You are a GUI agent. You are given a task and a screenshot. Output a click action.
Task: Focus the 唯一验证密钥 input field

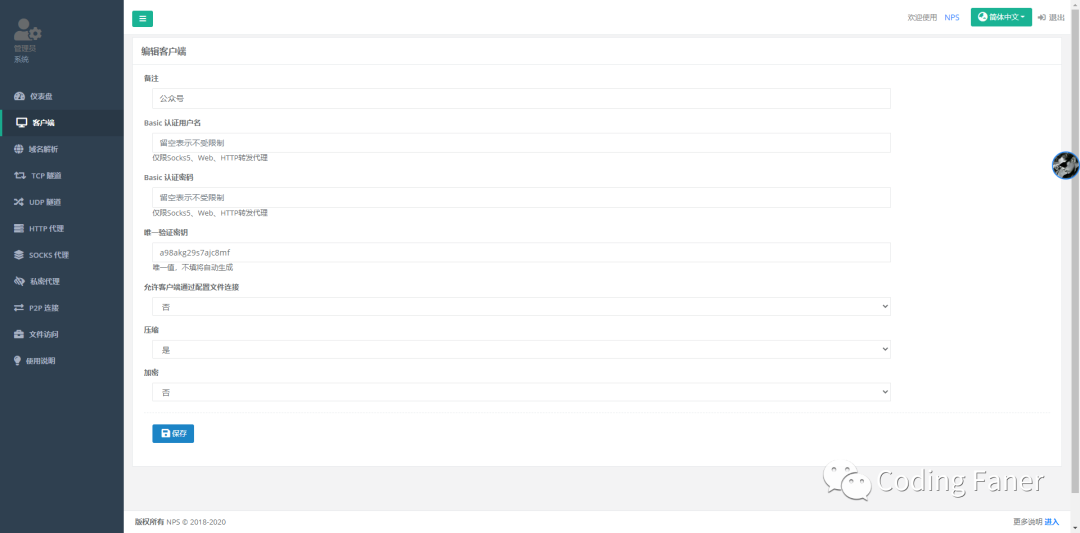coord(521,252)
